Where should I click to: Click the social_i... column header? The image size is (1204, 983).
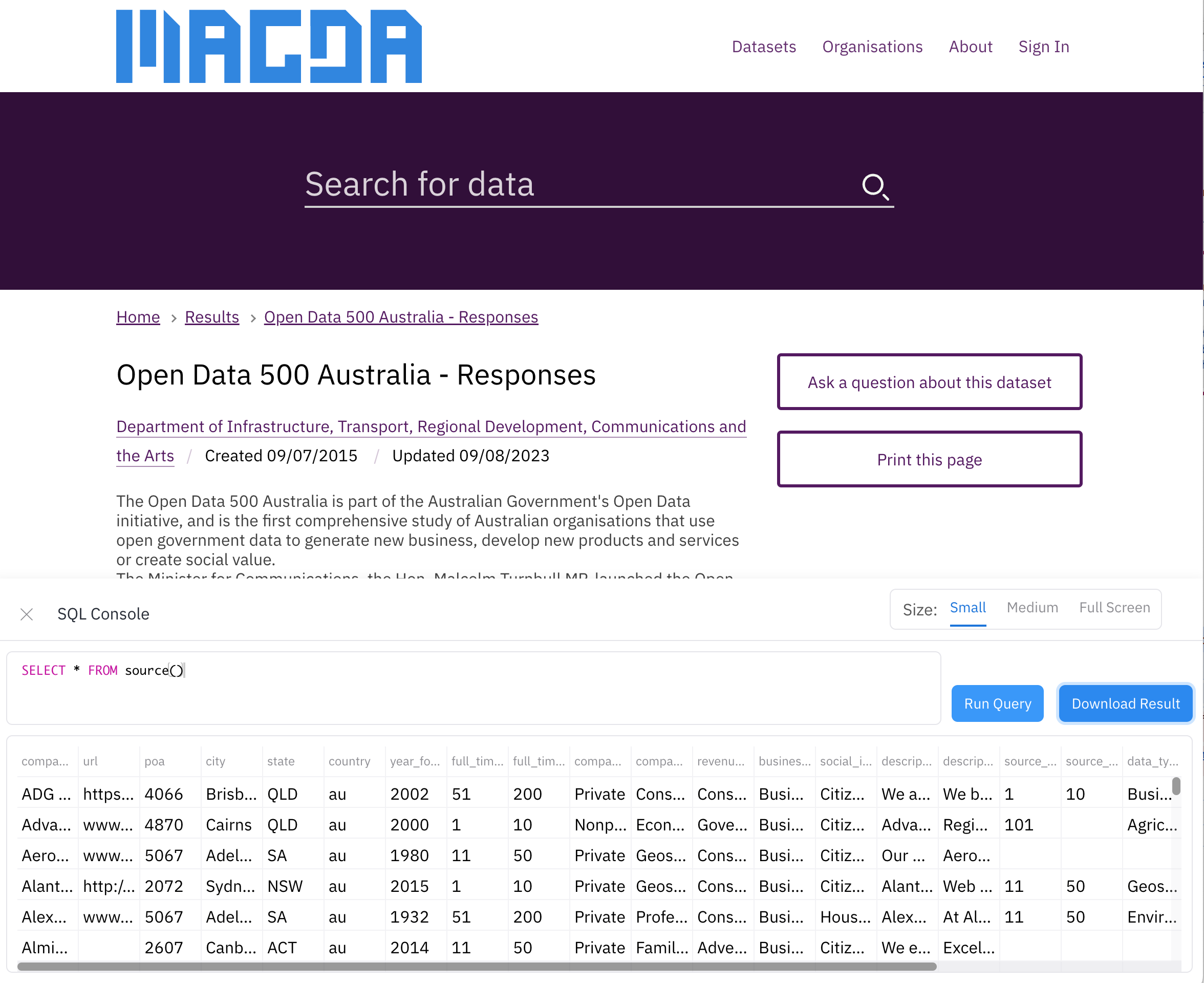[846, 762]
